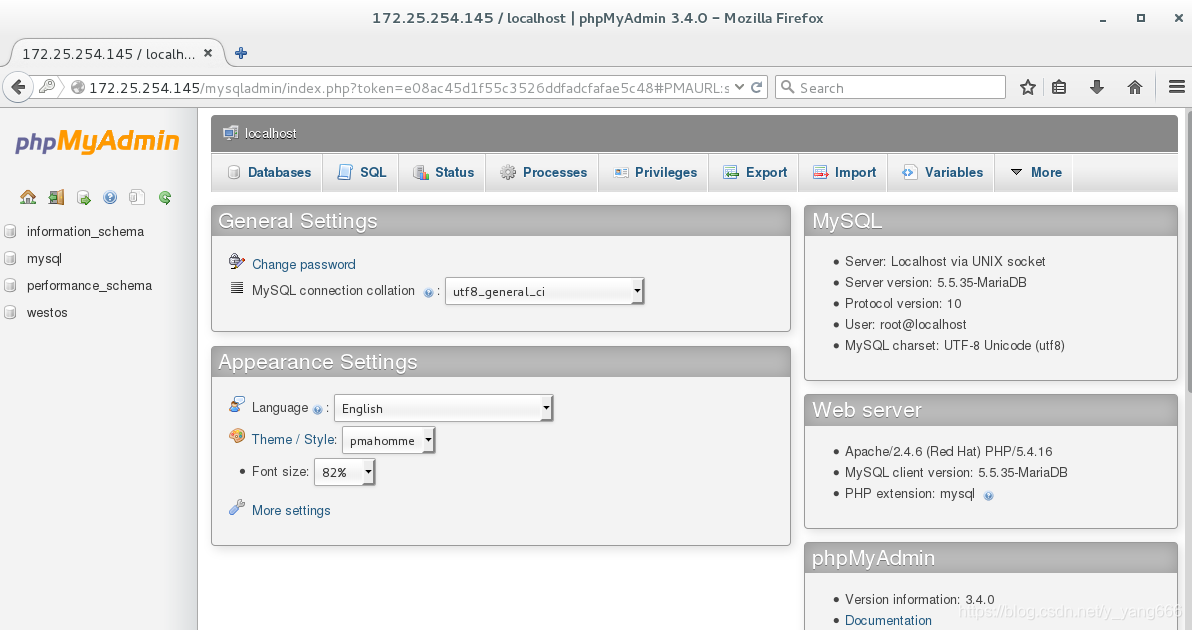Click the localhost server icon in breadcrumb
Viewport: 1192px width, 630px height.
(x=230, y=133)
